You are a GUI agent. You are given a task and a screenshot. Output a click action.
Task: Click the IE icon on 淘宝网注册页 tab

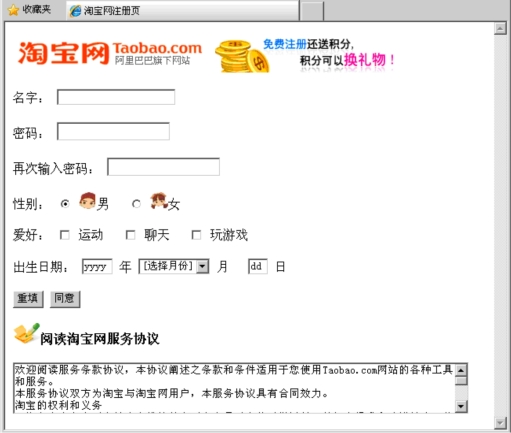75,11
